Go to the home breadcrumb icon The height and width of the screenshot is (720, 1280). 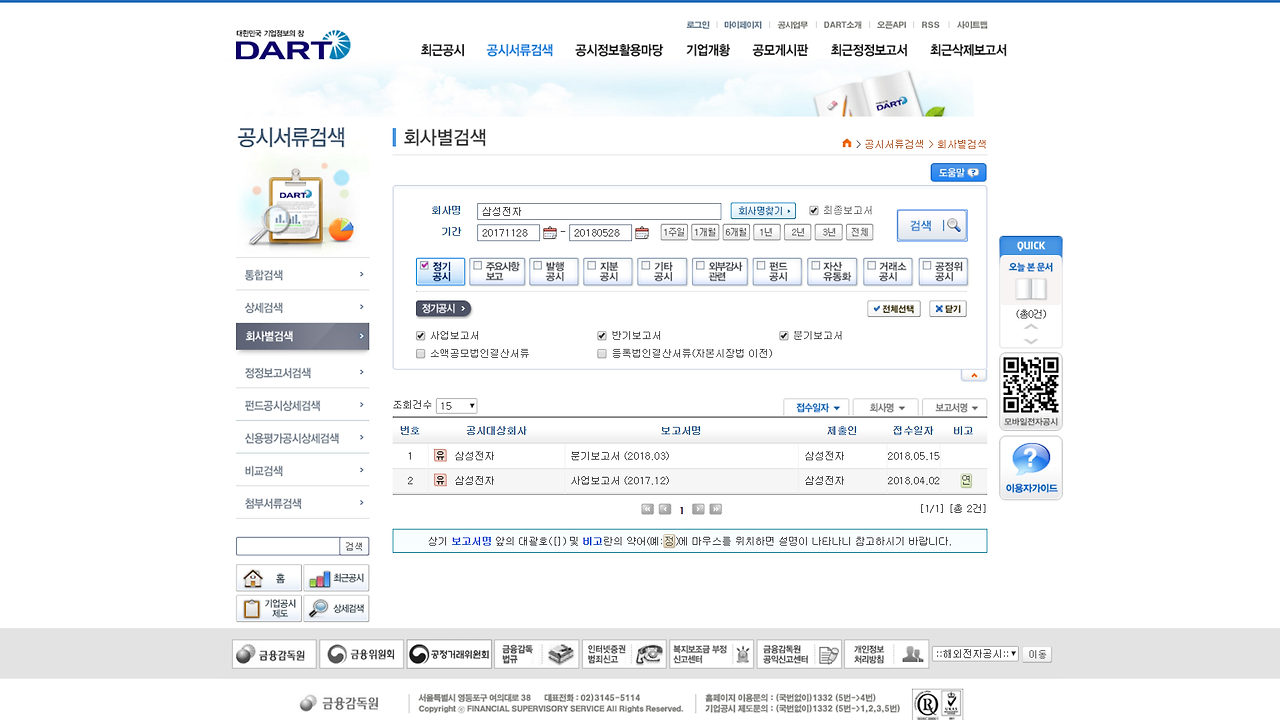tap(847, 144)
